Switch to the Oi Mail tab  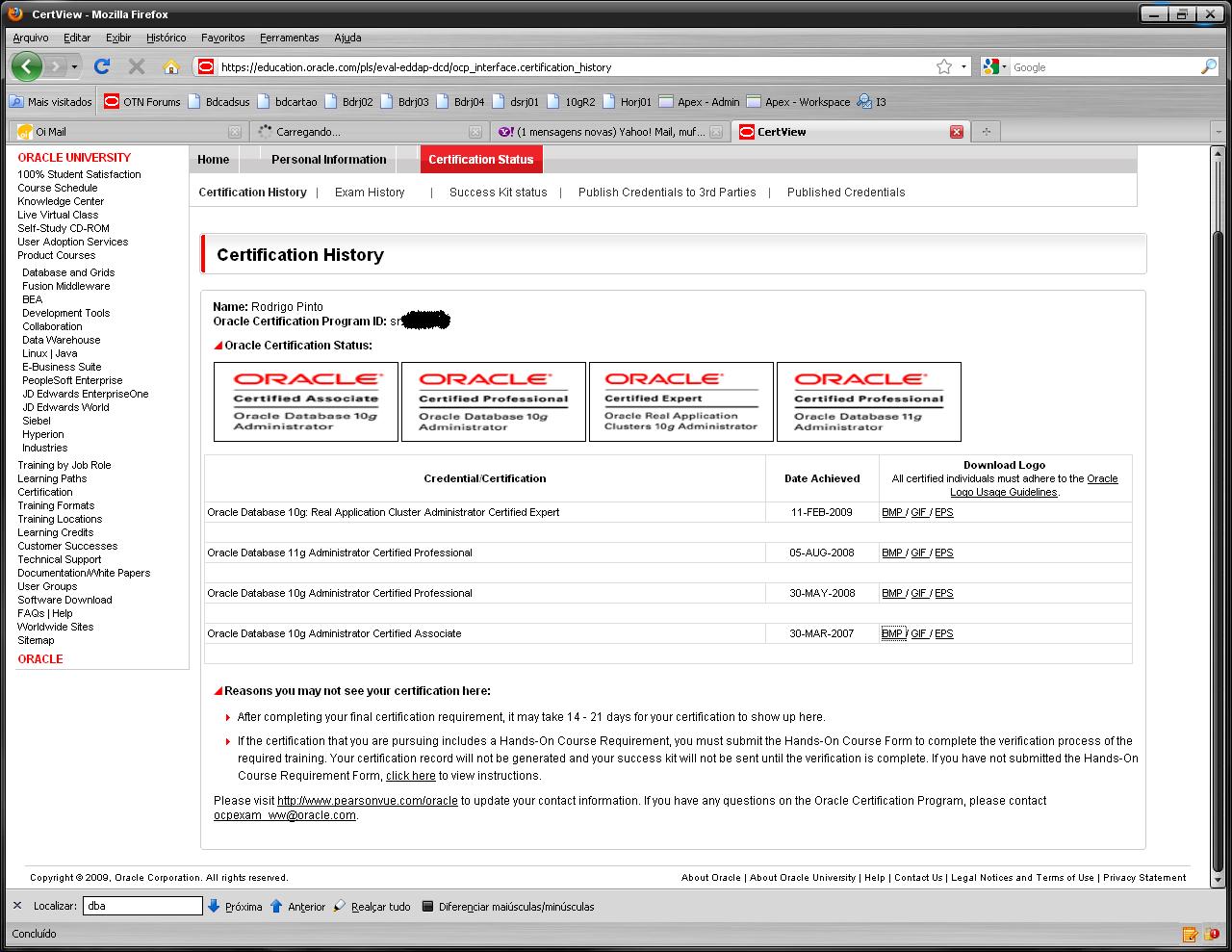click(127, 132)
